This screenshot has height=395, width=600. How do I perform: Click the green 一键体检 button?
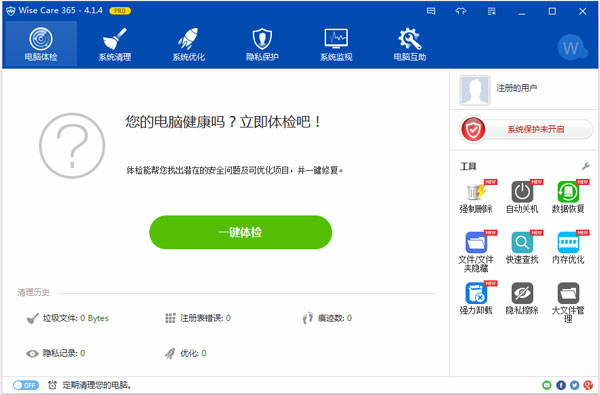[240, 232]
